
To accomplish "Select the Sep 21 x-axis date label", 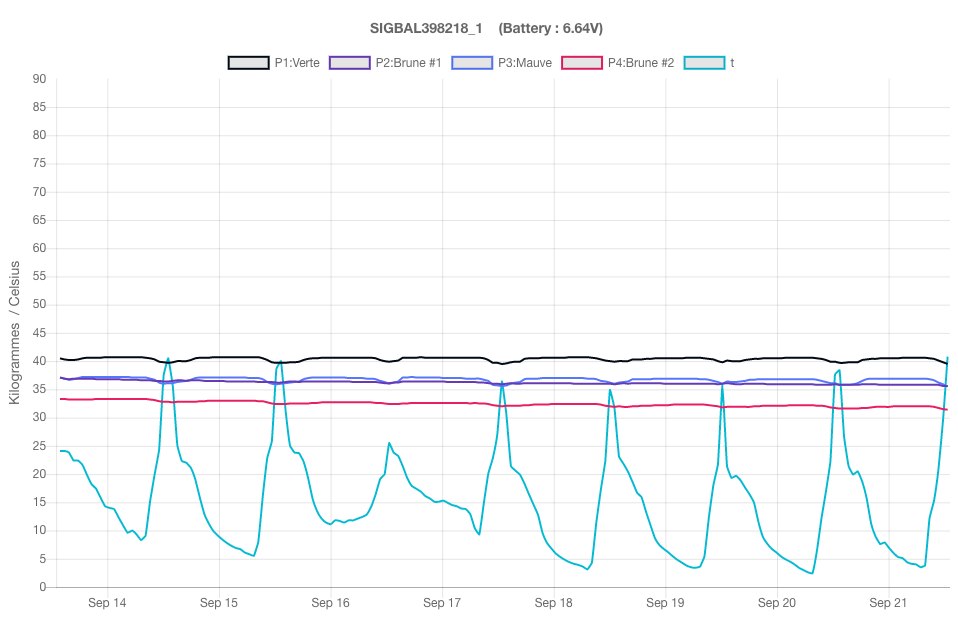I will [888, 603].
